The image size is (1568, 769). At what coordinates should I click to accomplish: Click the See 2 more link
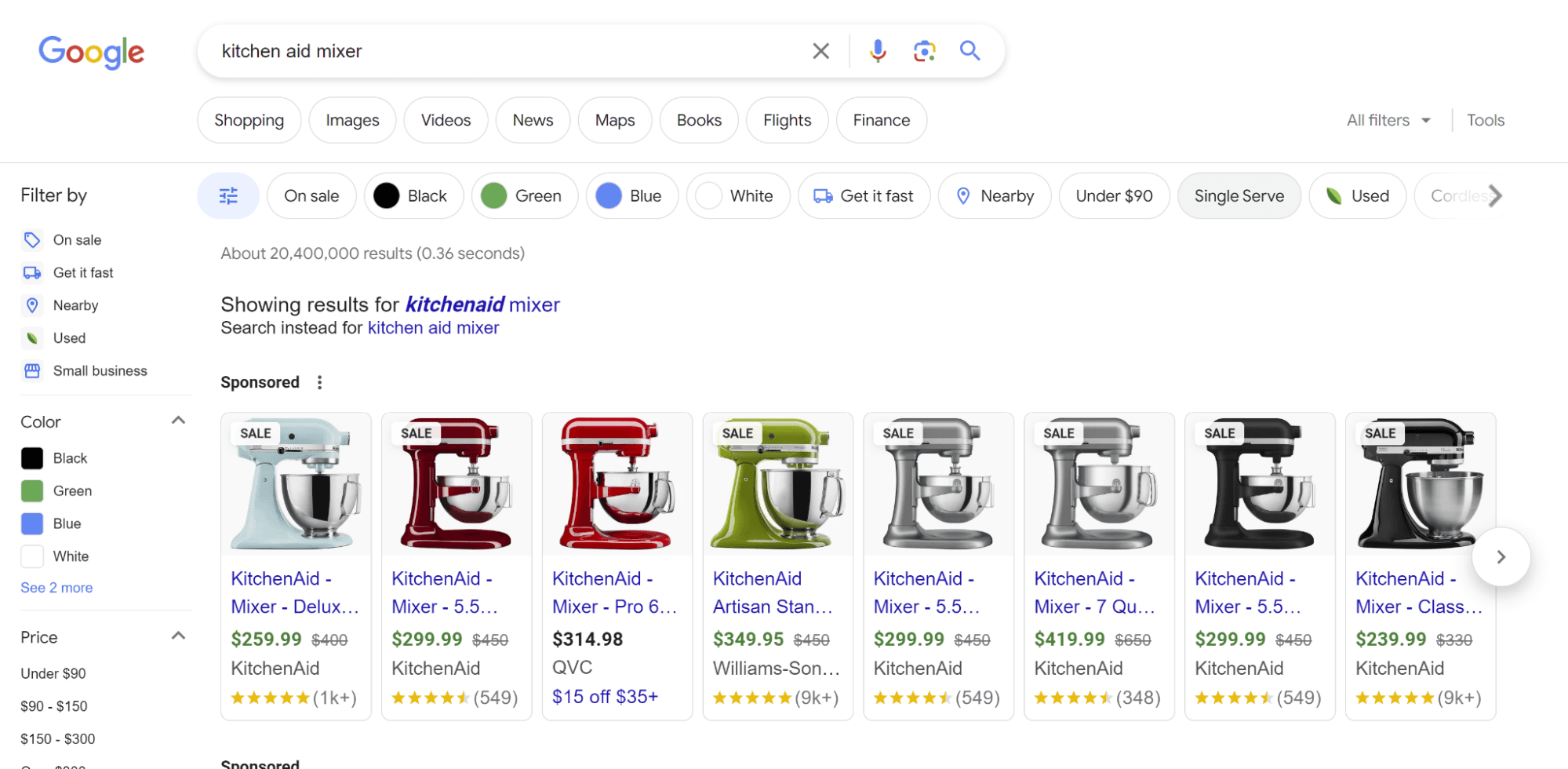click(x=56, y=587)
